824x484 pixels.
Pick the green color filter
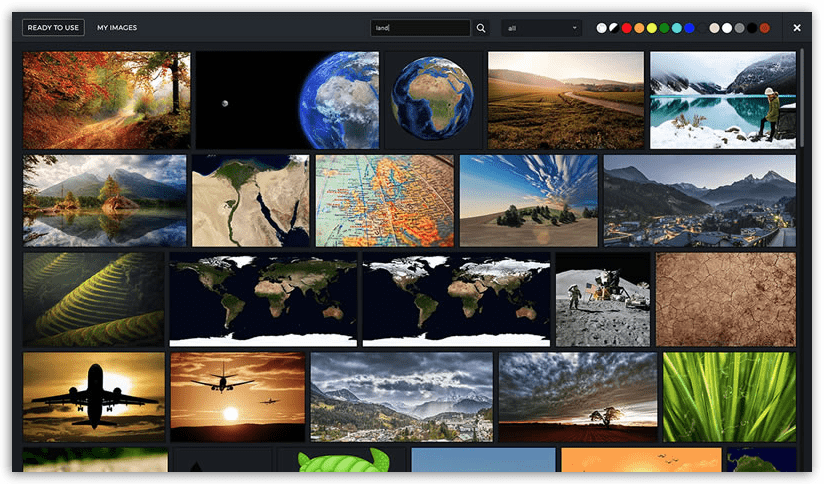[x=665, y=28]
